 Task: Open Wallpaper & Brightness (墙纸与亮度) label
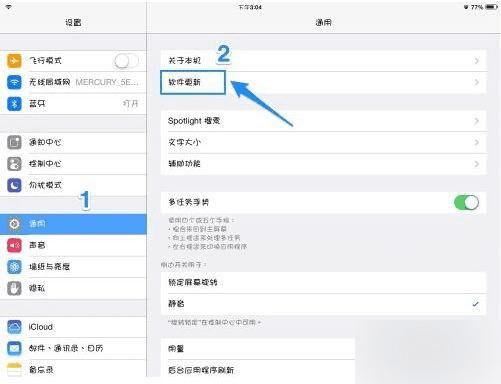tap(49, 267)
